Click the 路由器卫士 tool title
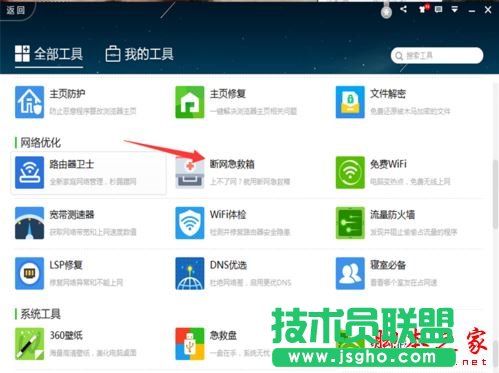 tap(72, 164)
